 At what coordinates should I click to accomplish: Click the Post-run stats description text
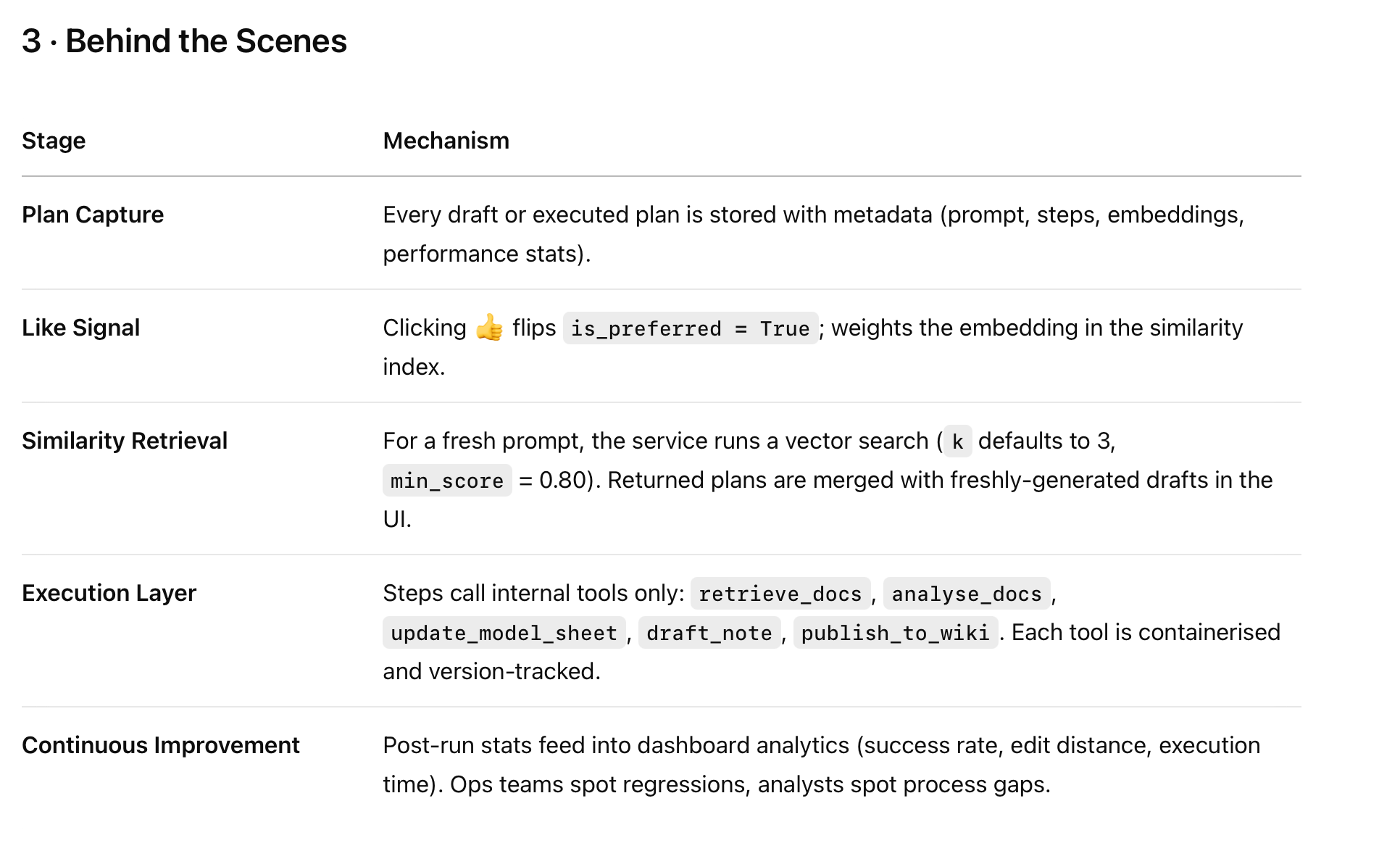[x=821, y=765]
